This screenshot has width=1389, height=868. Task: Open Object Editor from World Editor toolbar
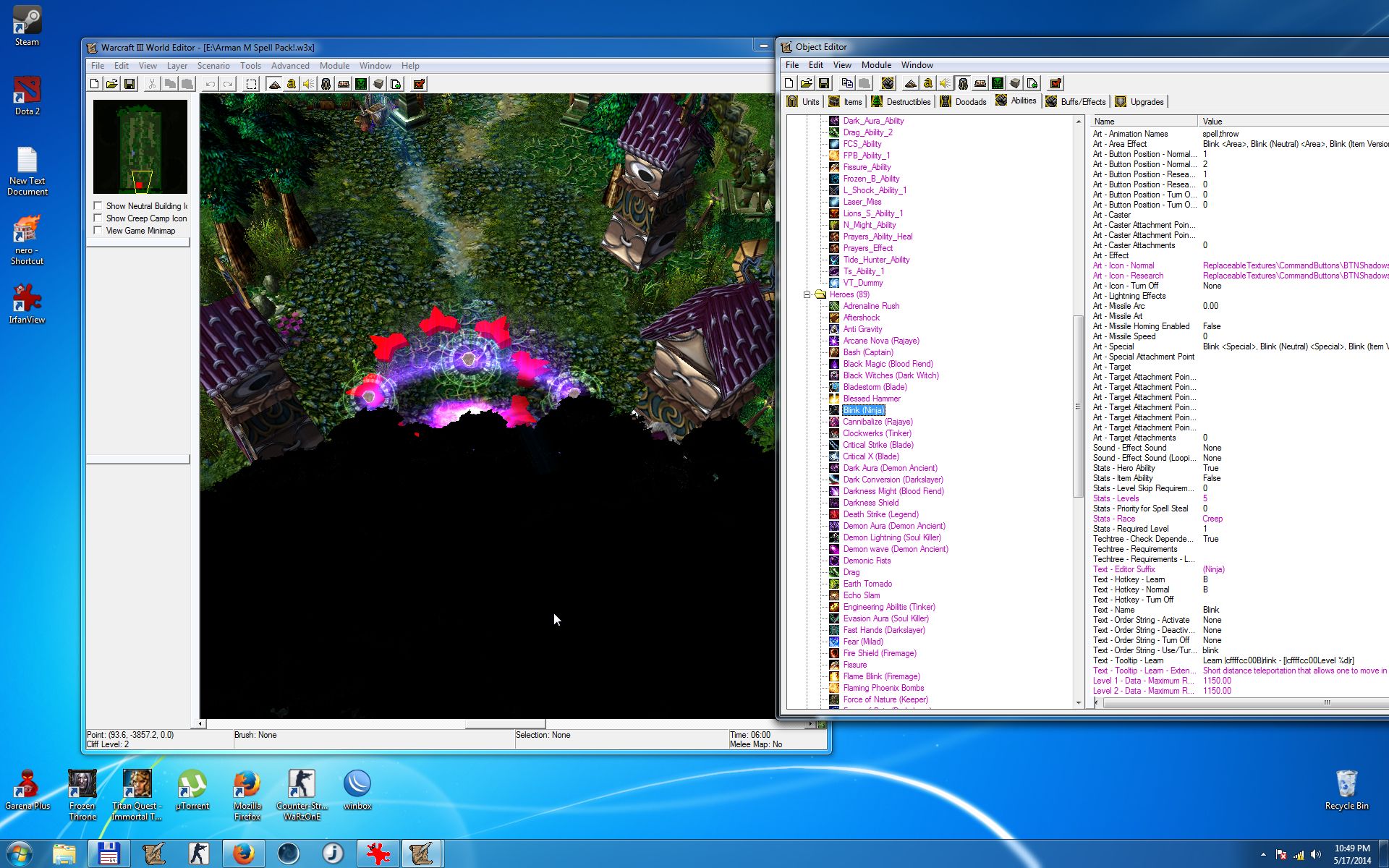[x=326, y=84]
